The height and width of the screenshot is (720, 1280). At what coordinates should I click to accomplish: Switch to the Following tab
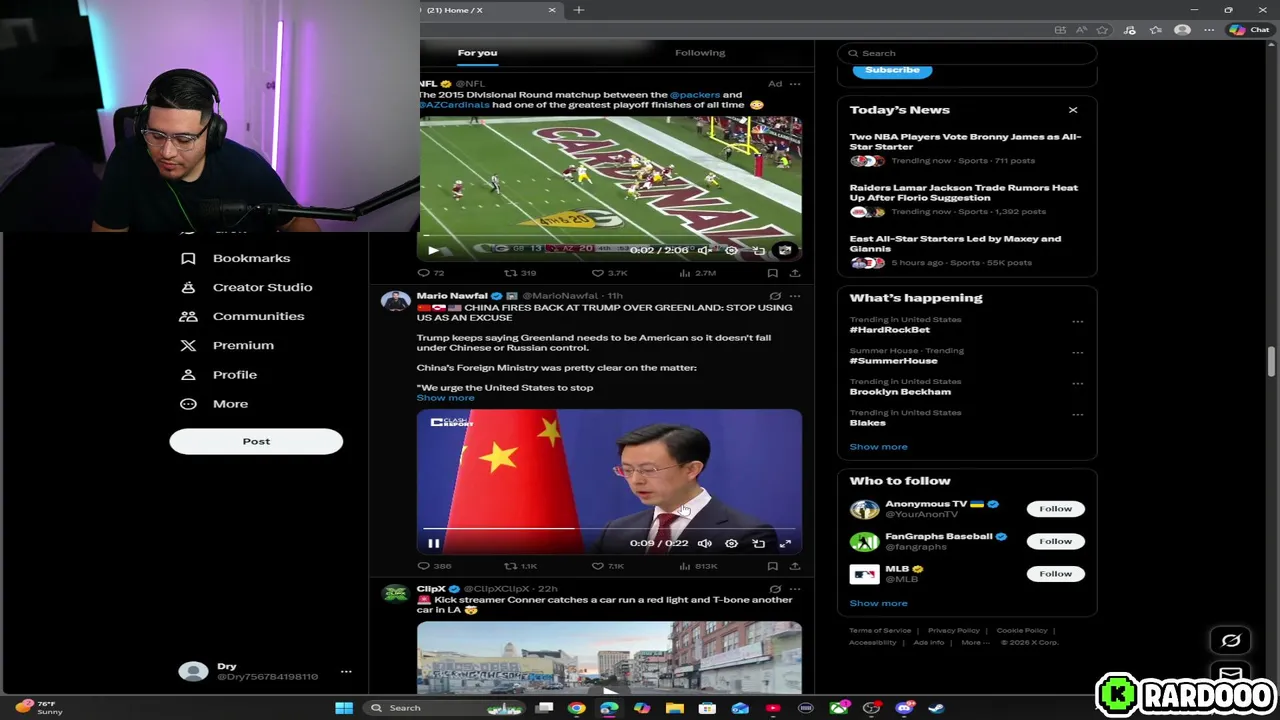(700, 53)
